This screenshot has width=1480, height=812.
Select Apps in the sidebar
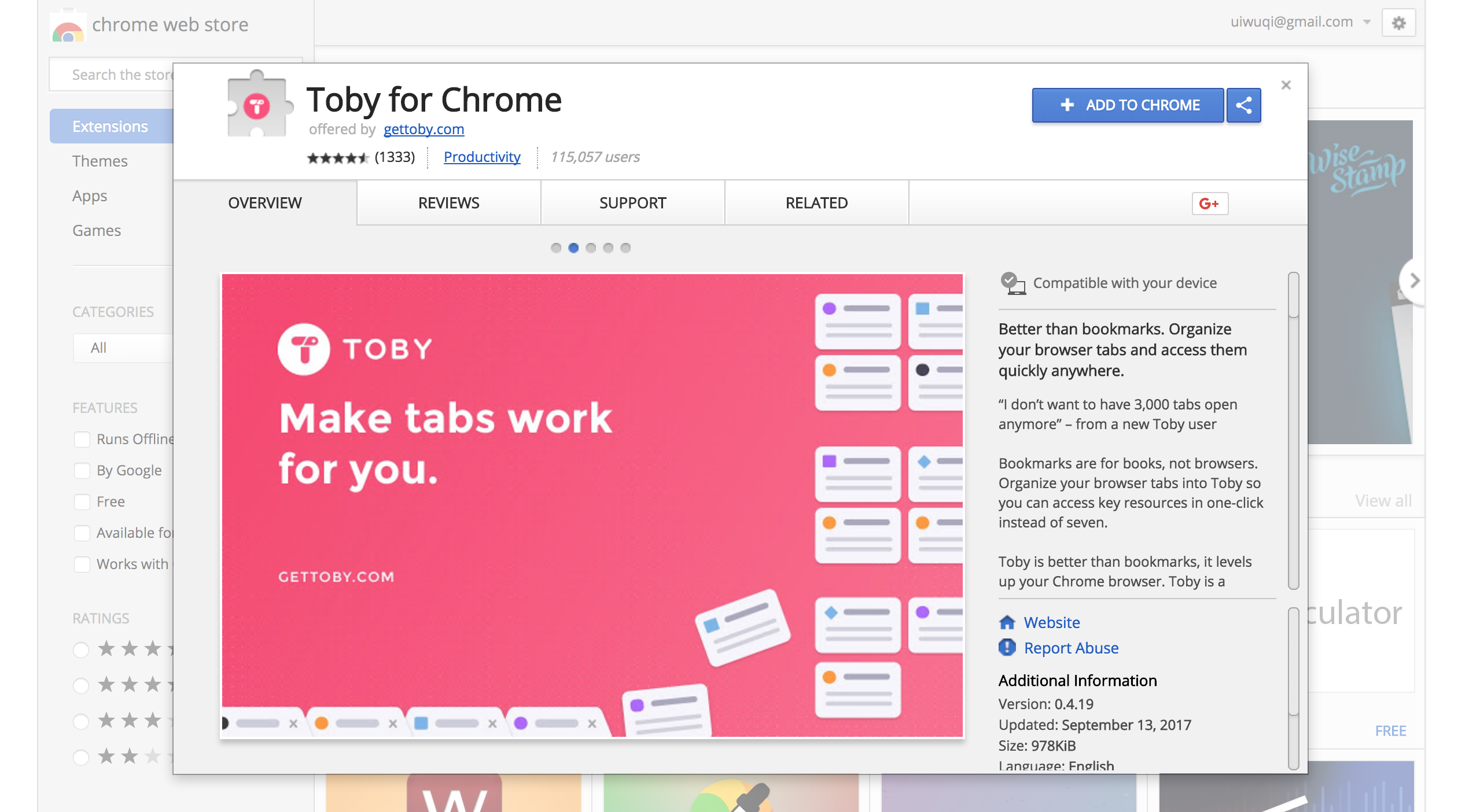90,196
